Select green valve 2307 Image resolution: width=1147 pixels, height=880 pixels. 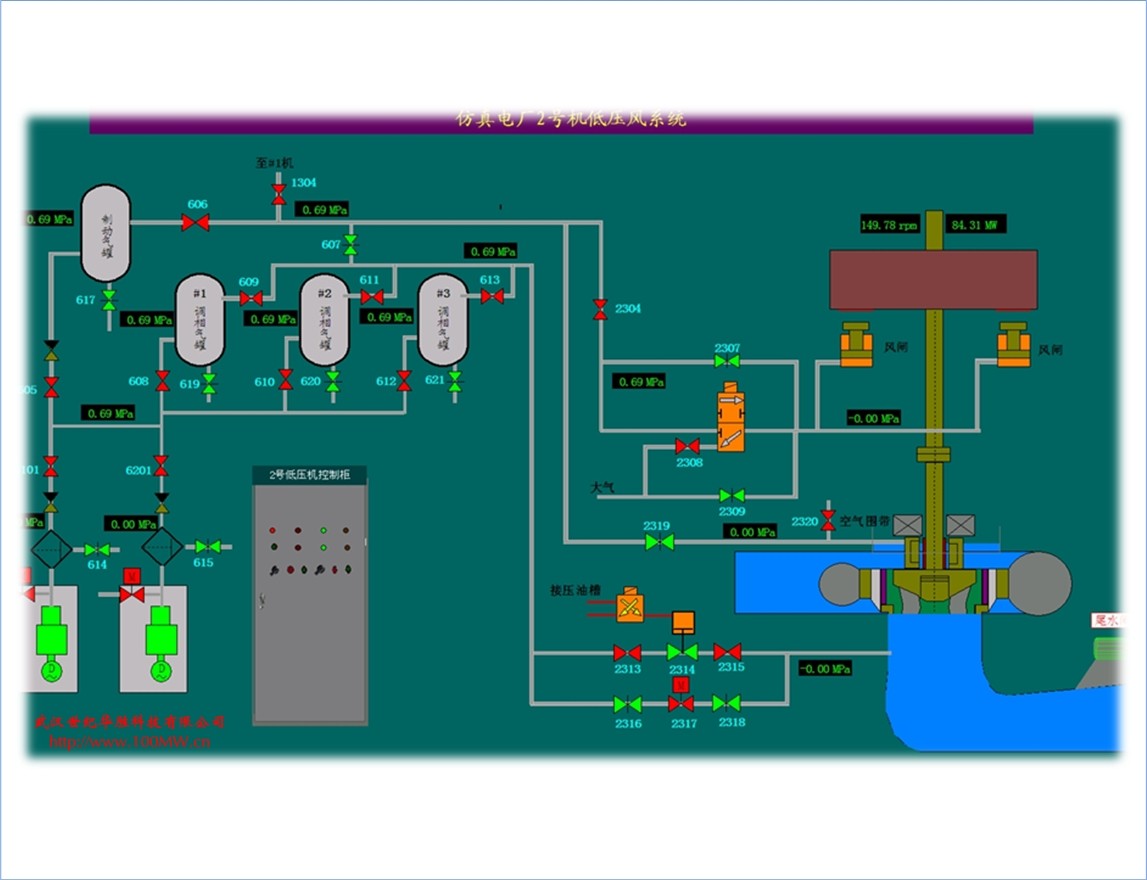pyautogui.click(x=727, y=361)
